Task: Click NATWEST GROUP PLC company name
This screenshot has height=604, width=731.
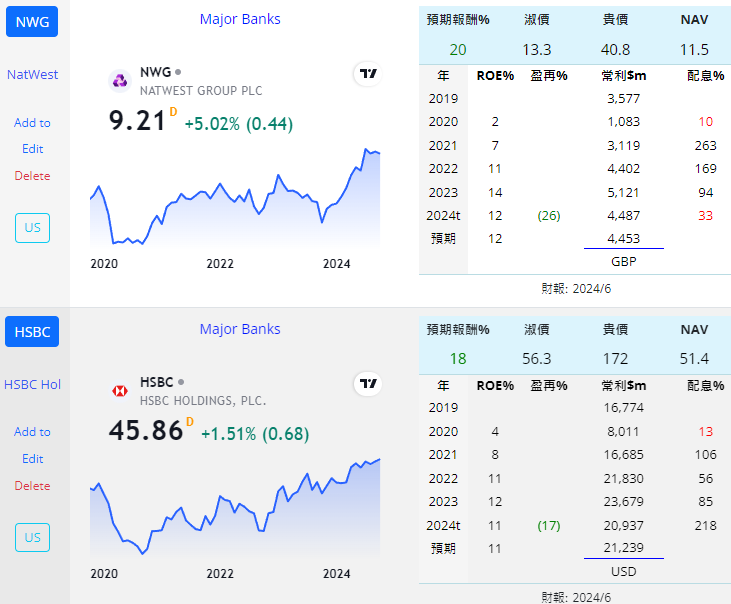Action: pyautogui.click(x=201, y=91)
